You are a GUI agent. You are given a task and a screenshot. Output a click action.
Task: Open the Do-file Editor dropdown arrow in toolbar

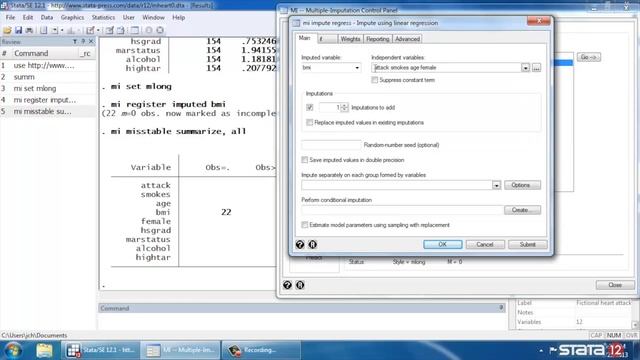pos(98,31)
